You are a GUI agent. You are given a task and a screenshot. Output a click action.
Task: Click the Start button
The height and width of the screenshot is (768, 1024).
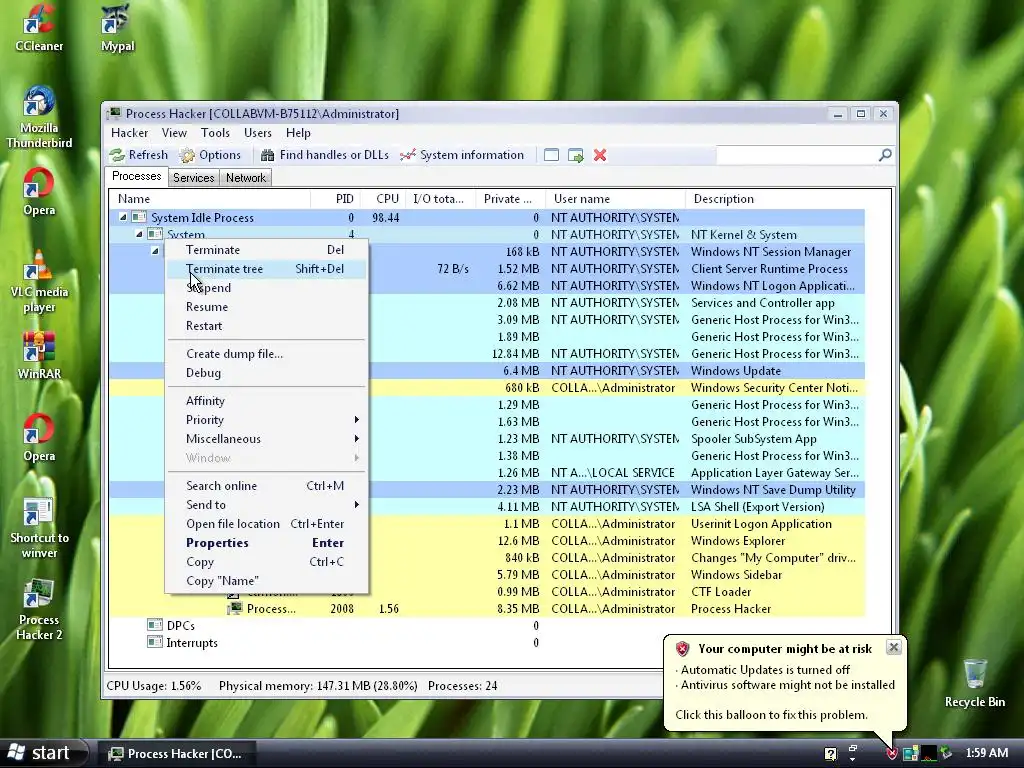(44, 754)
